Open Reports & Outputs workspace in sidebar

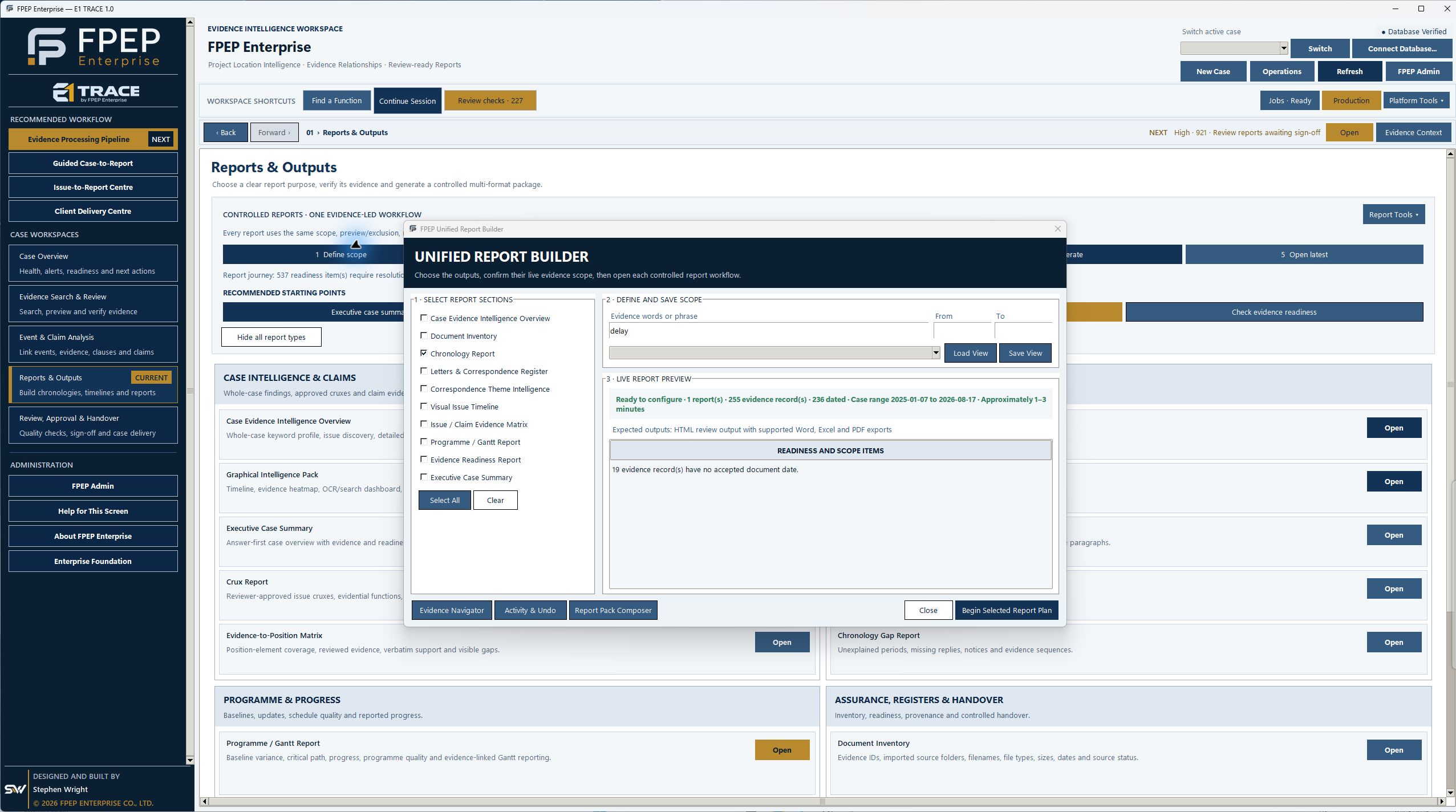click(x=93, y=385)
